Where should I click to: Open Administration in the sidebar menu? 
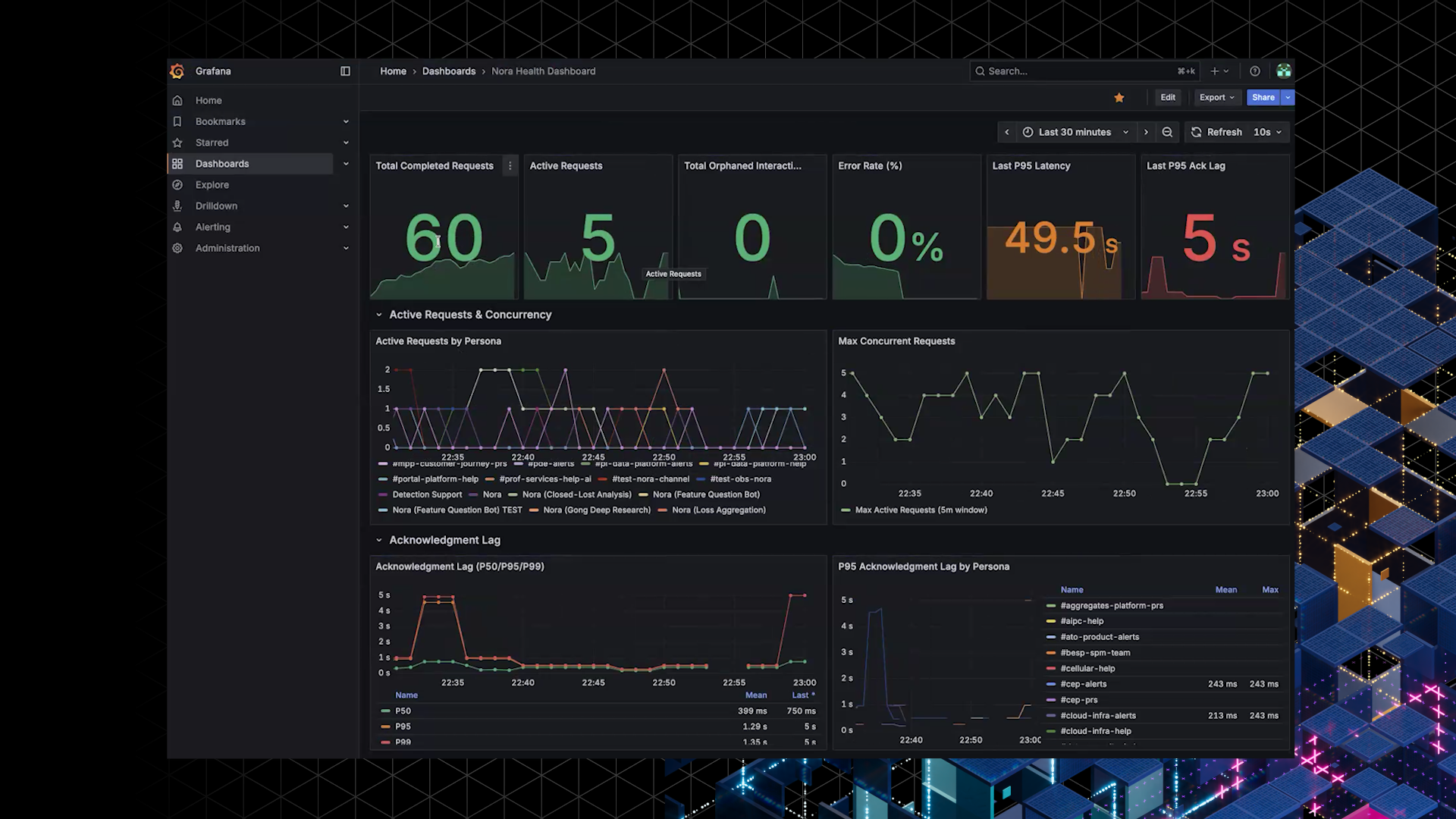227,249
